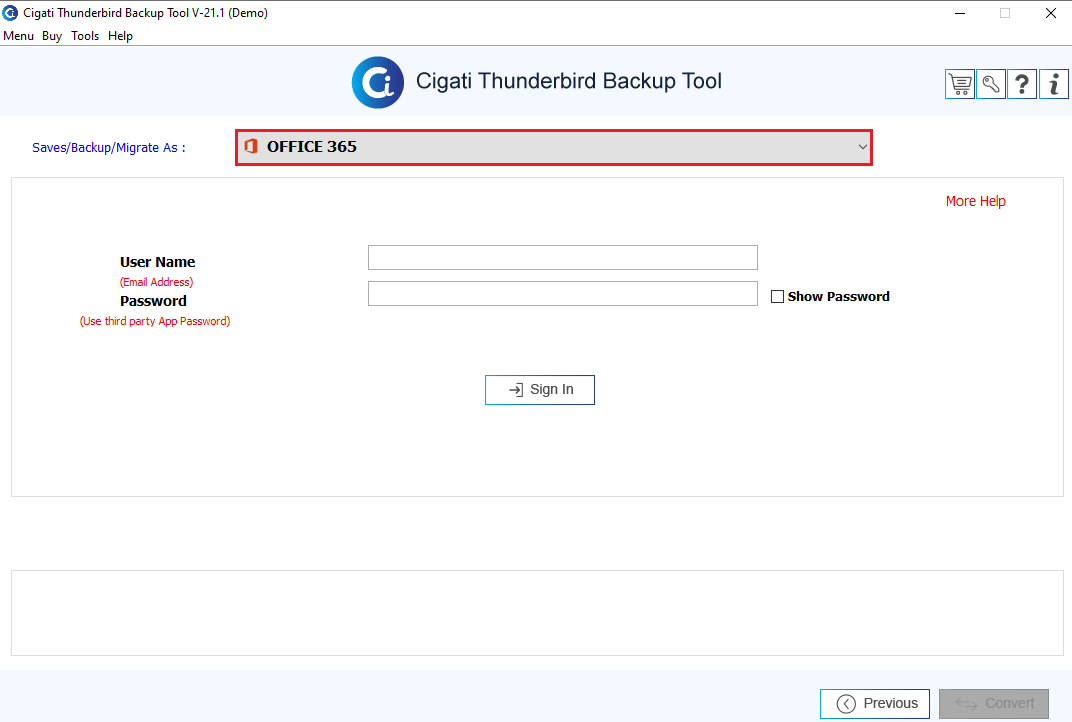Screen dimensions: 1072x722
Task: Enable the Show Password checkbox
Action: point(777,297)
